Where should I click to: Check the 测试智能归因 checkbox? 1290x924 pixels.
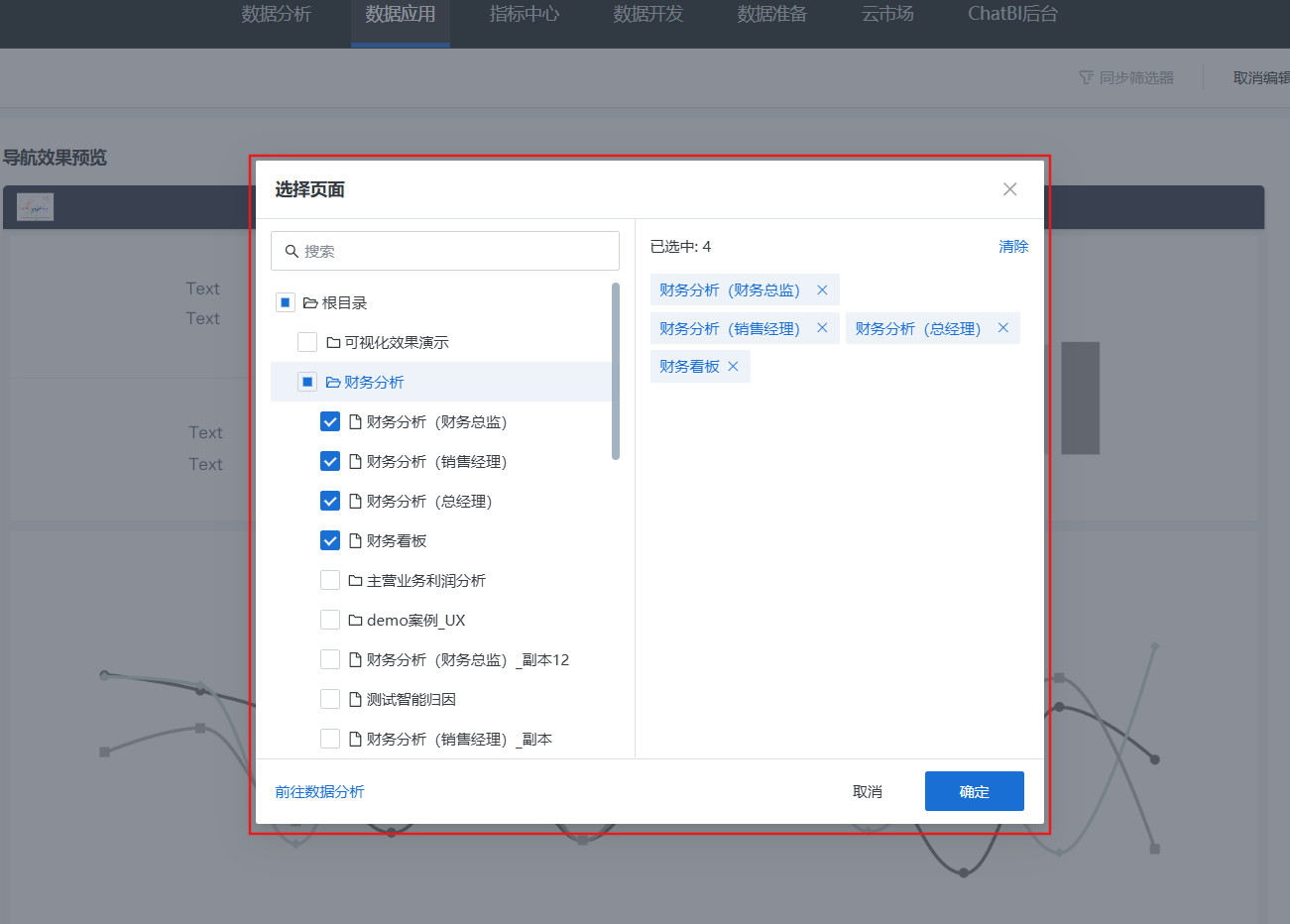click(x=330, y=699)
